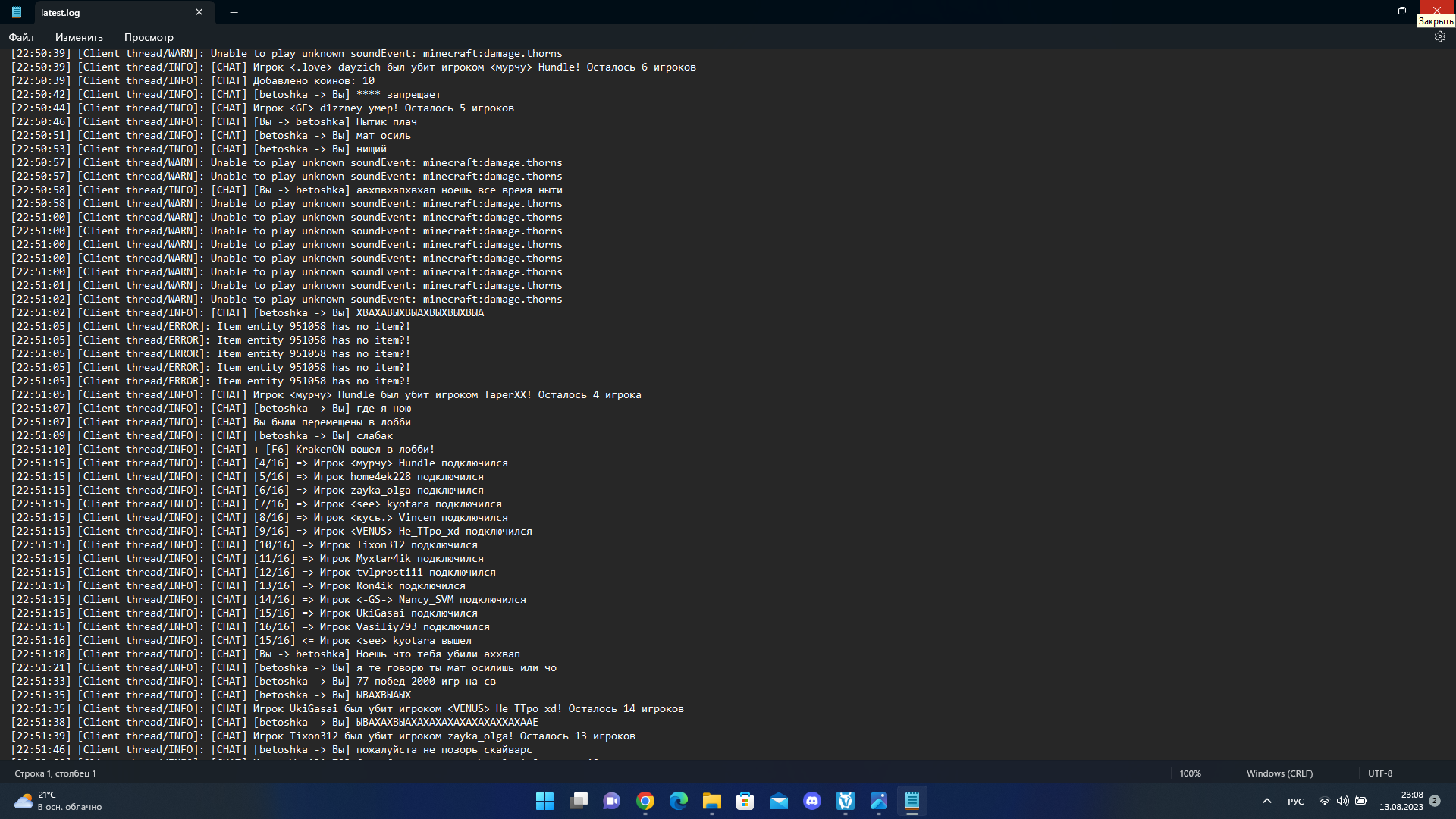
Task: Open the volume control icon
Action: (1342, 801)
